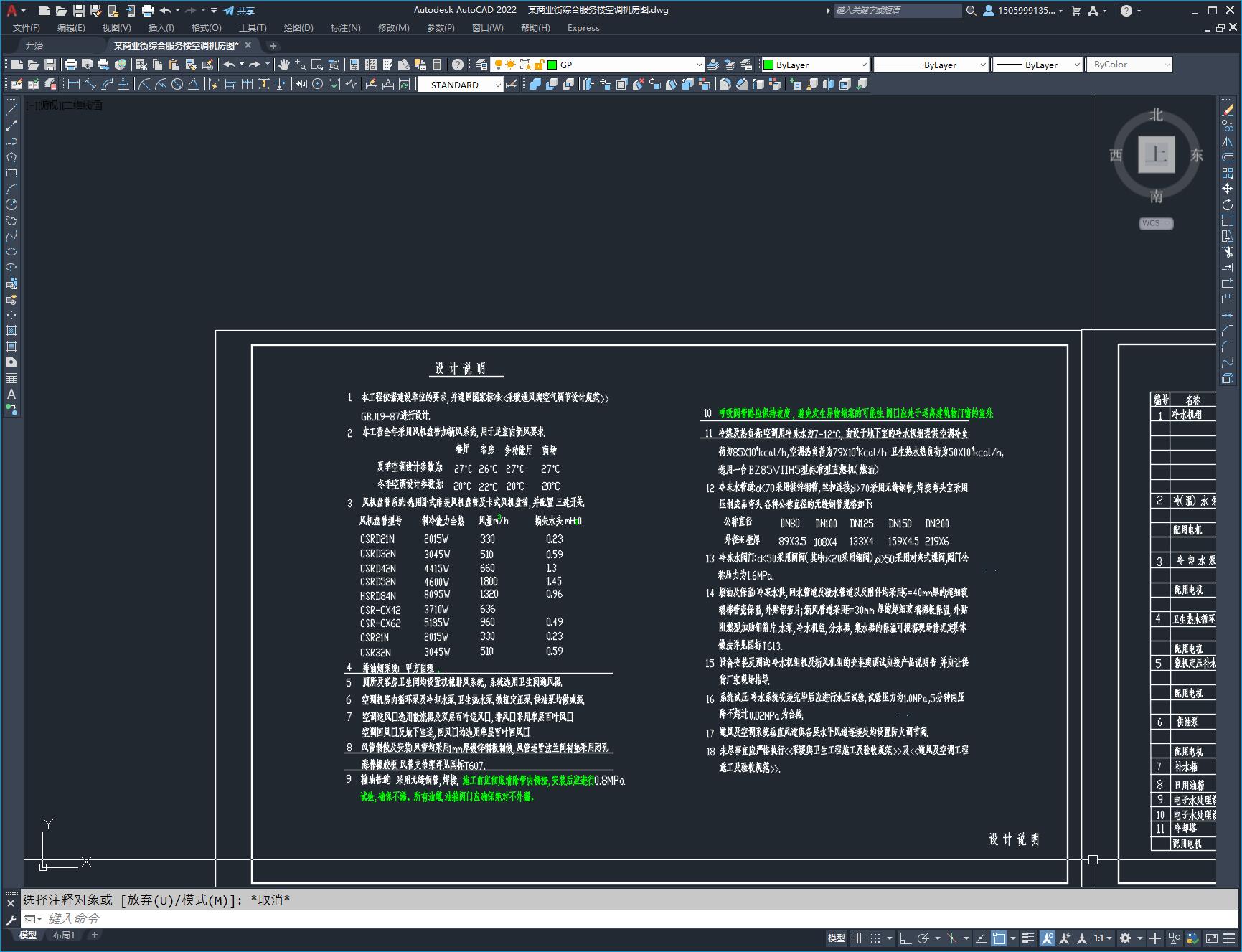Select the Pan hand tool
Viewport: 1242px width, 952px height.
(x=284, y=65)
